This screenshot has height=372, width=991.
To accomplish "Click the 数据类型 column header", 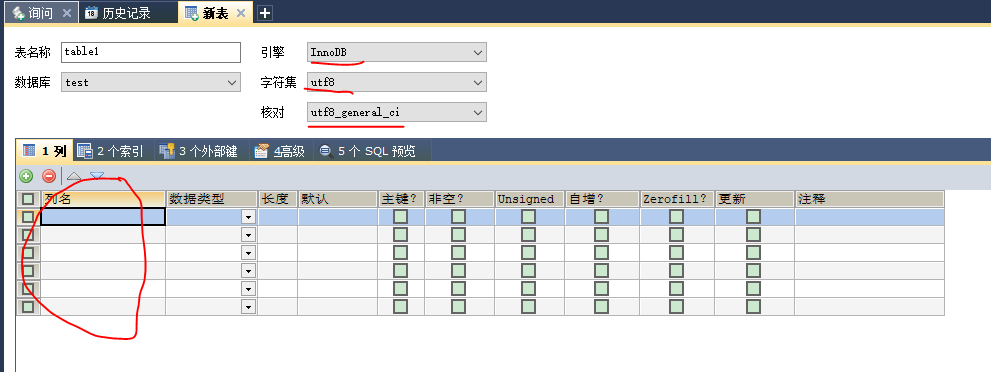I will [x=212, y=199].
